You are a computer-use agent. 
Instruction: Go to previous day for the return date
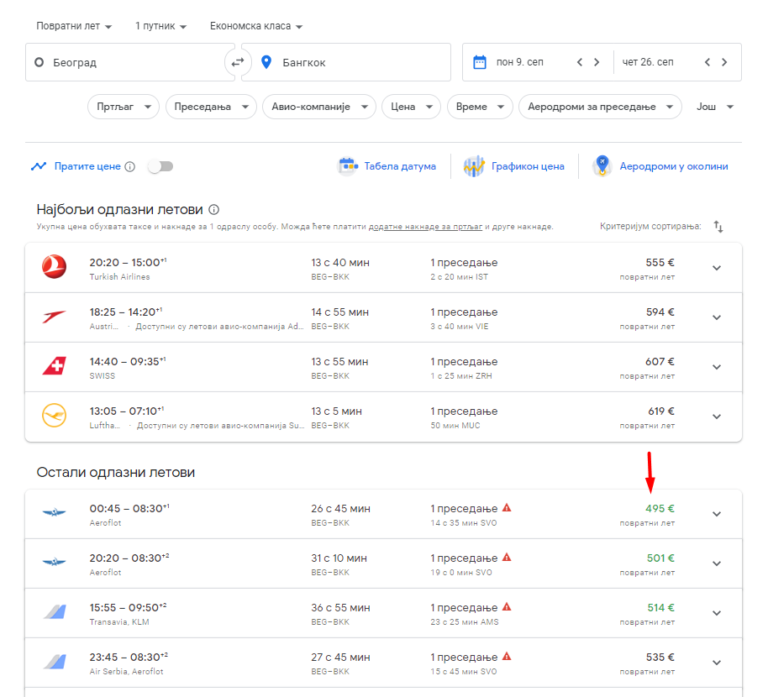coord(707,62)
